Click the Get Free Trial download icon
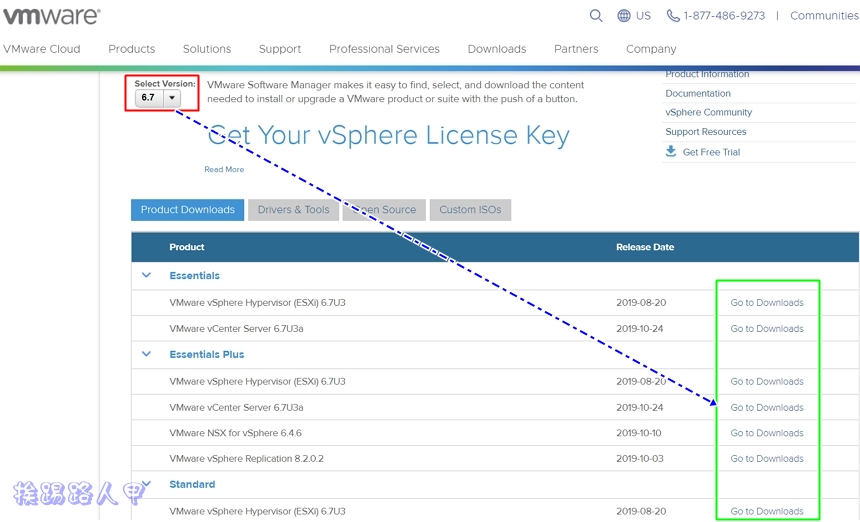 coord(670,151)
